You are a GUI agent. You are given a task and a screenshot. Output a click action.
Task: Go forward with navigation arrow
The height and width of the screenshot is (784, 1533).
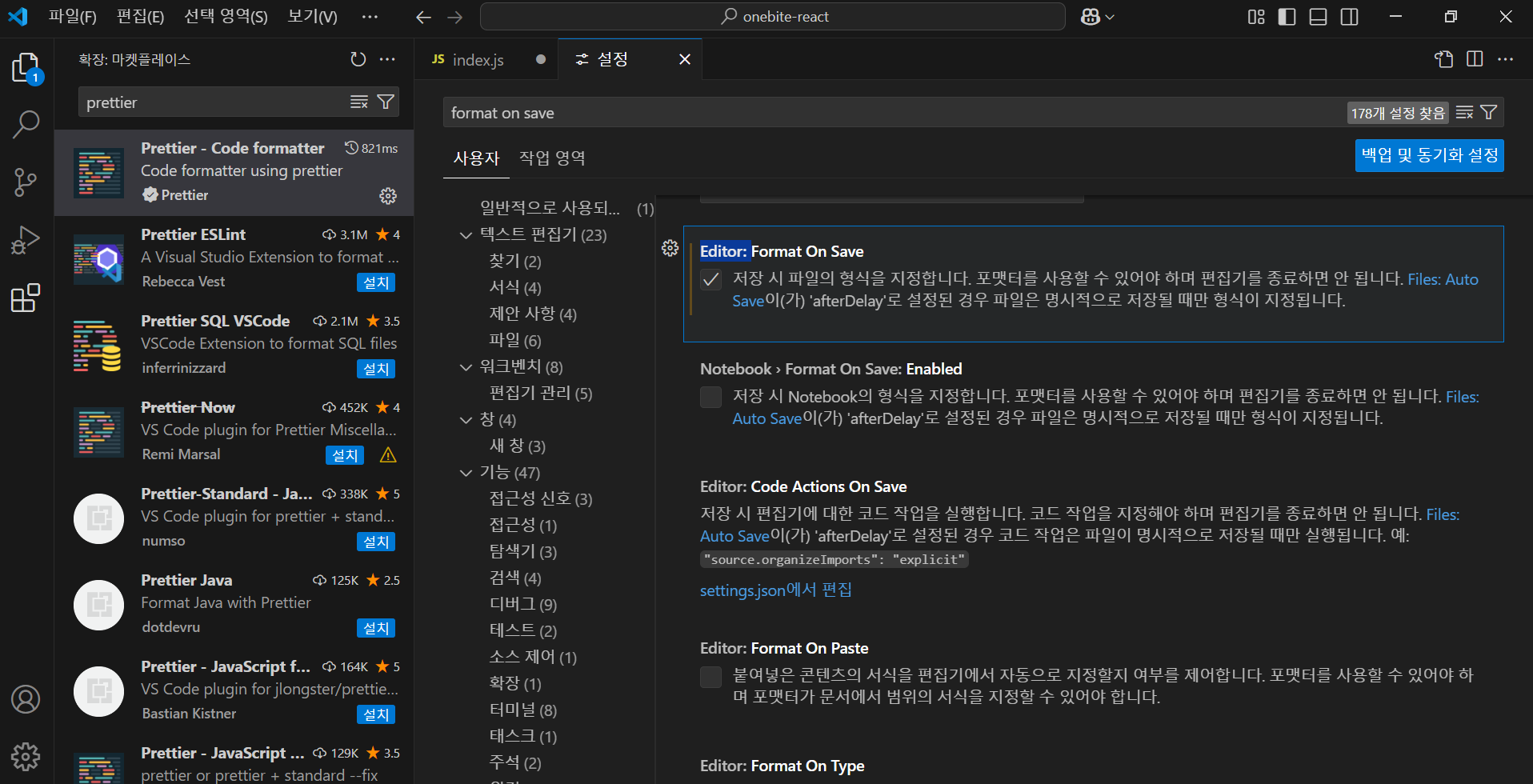[x=455, y=17]
